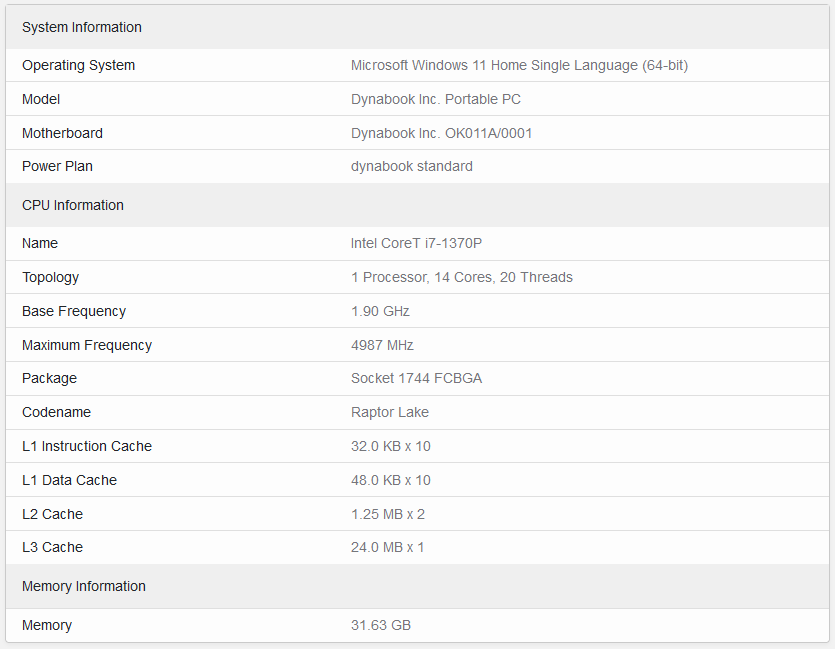Click the 1.90 GHz value
Image resolution: width=835 pixels, height=649 pixels.
pyautogui.click(x=380, y=311)
